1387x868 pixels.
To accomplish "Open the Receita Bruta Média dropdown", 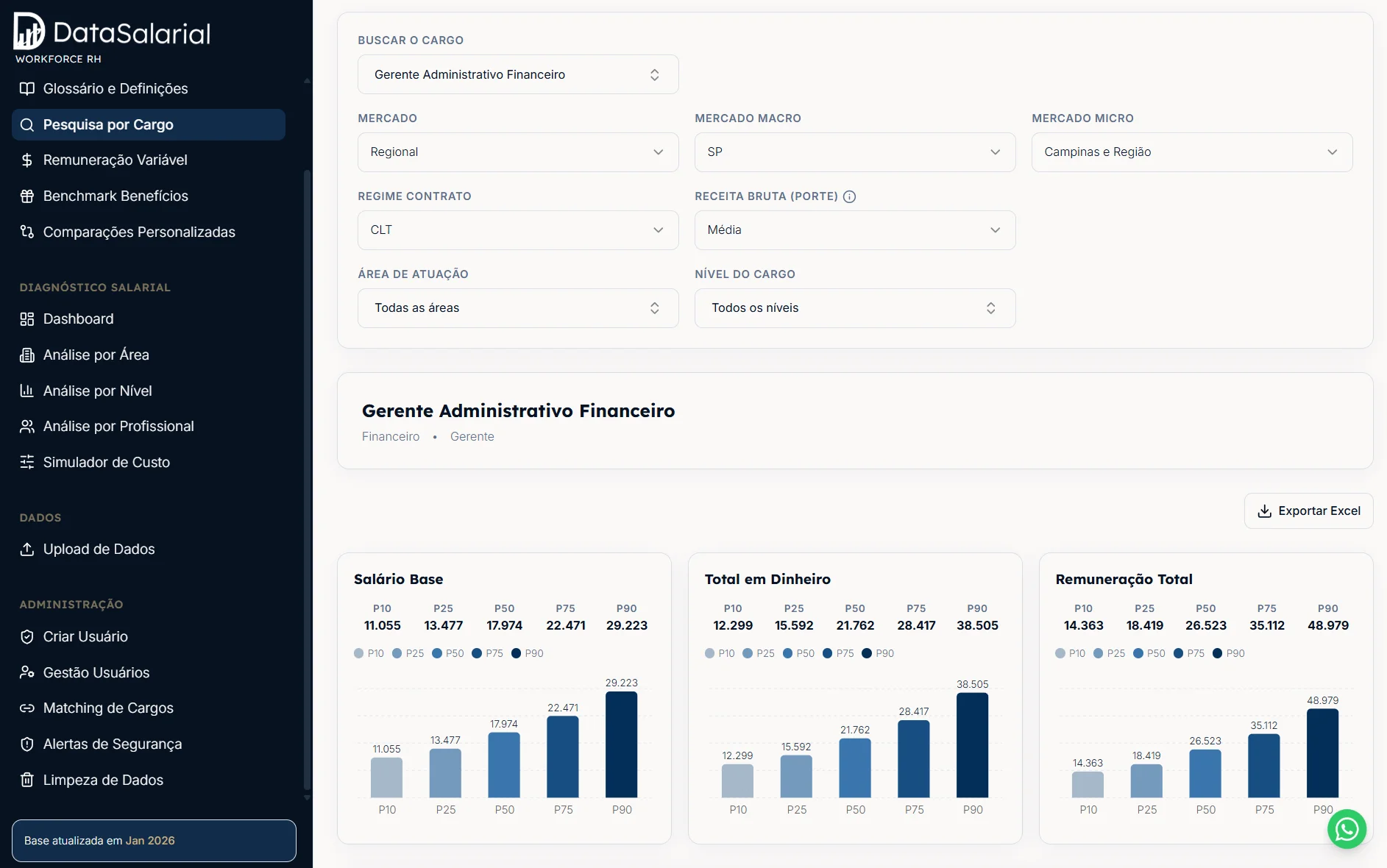I will point(855,230).
